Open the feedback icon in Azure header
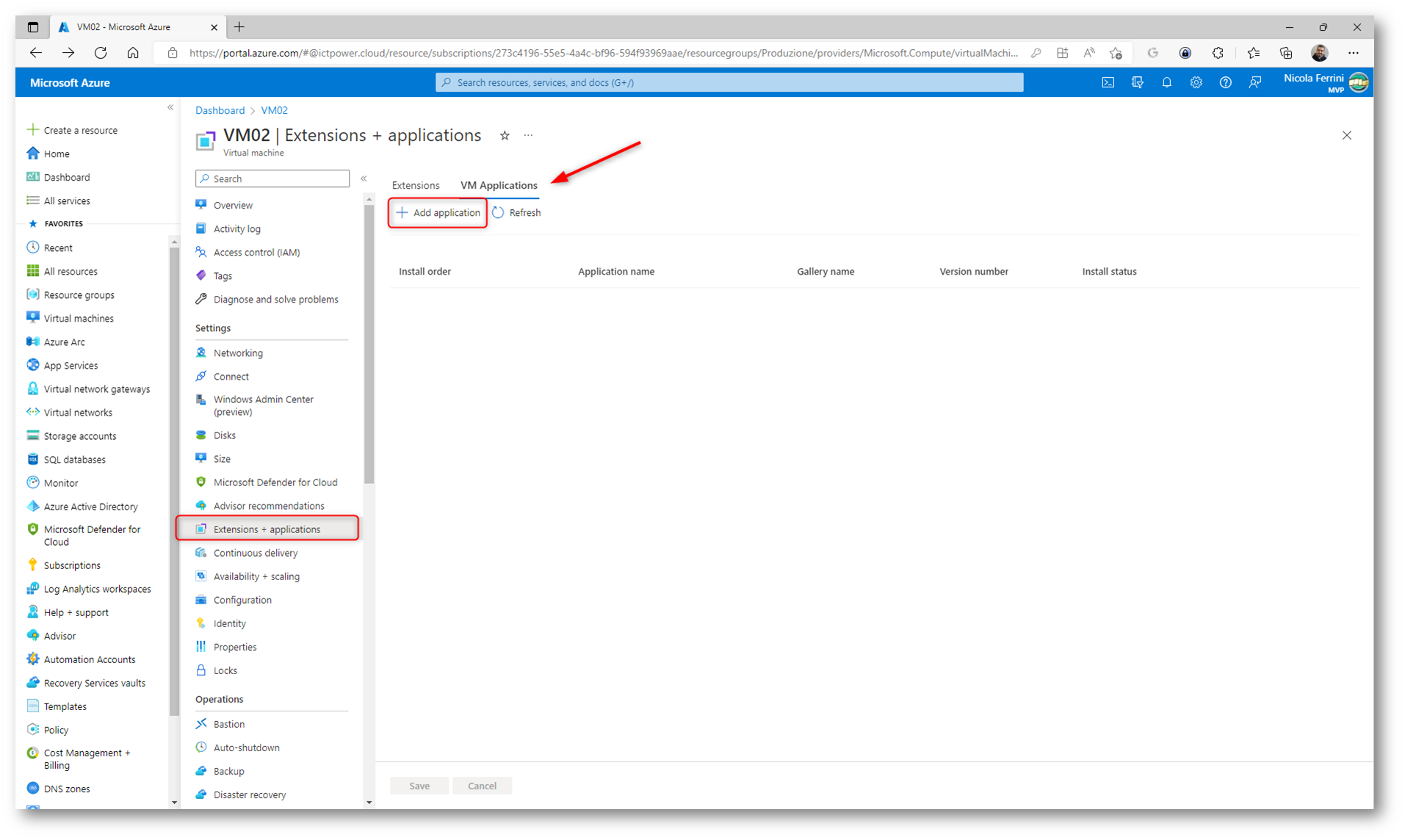 tap(1254, 82)
